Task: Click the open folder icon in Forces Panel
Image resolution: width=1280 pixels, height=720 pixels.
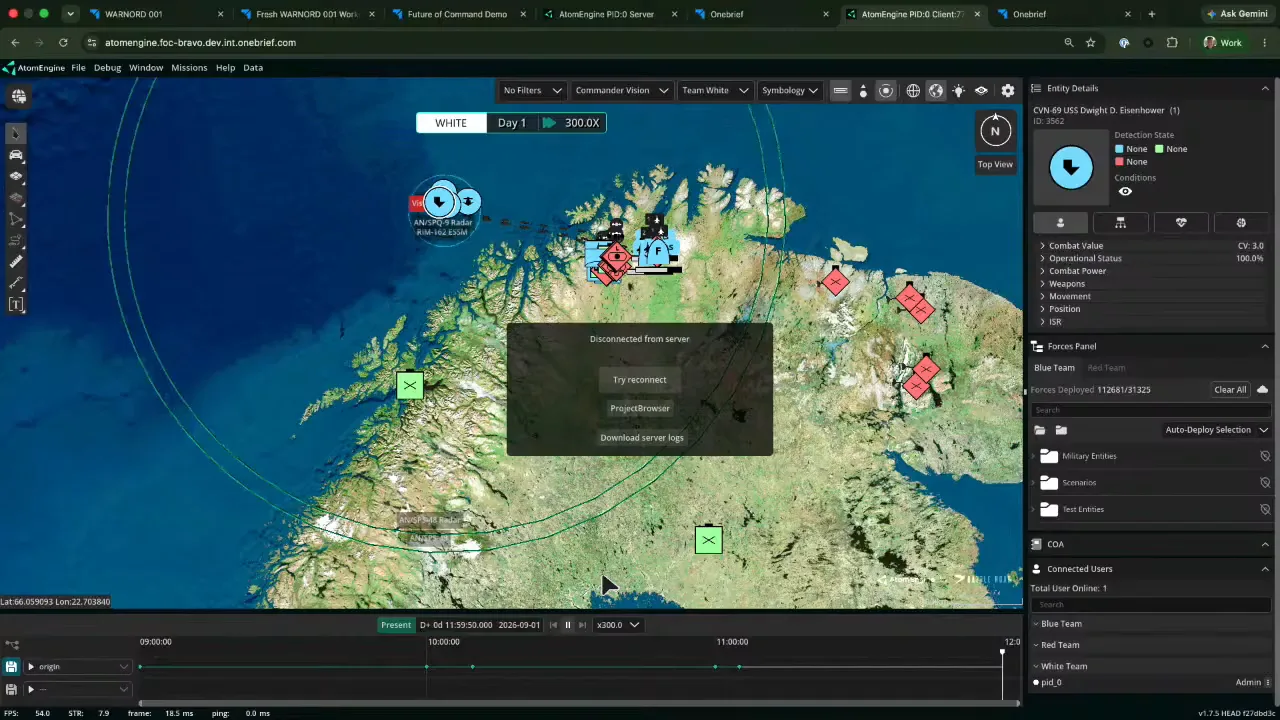Action: coord(1040,430)
